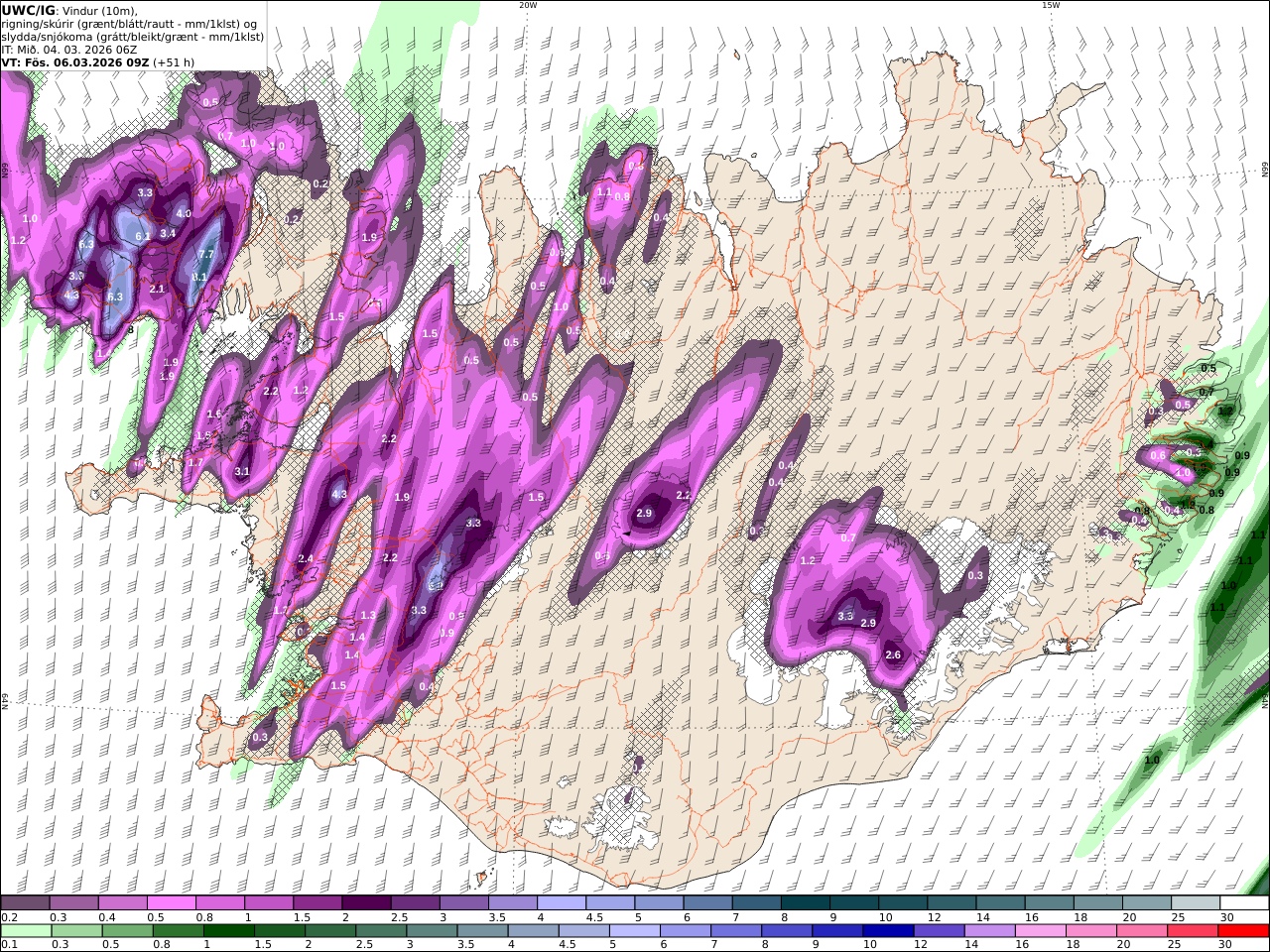The width and height of the screenshot is (1270, 952).
Task: Select the dark teal swatch labeled 8 in the snow legend
Action: [806, 903]
